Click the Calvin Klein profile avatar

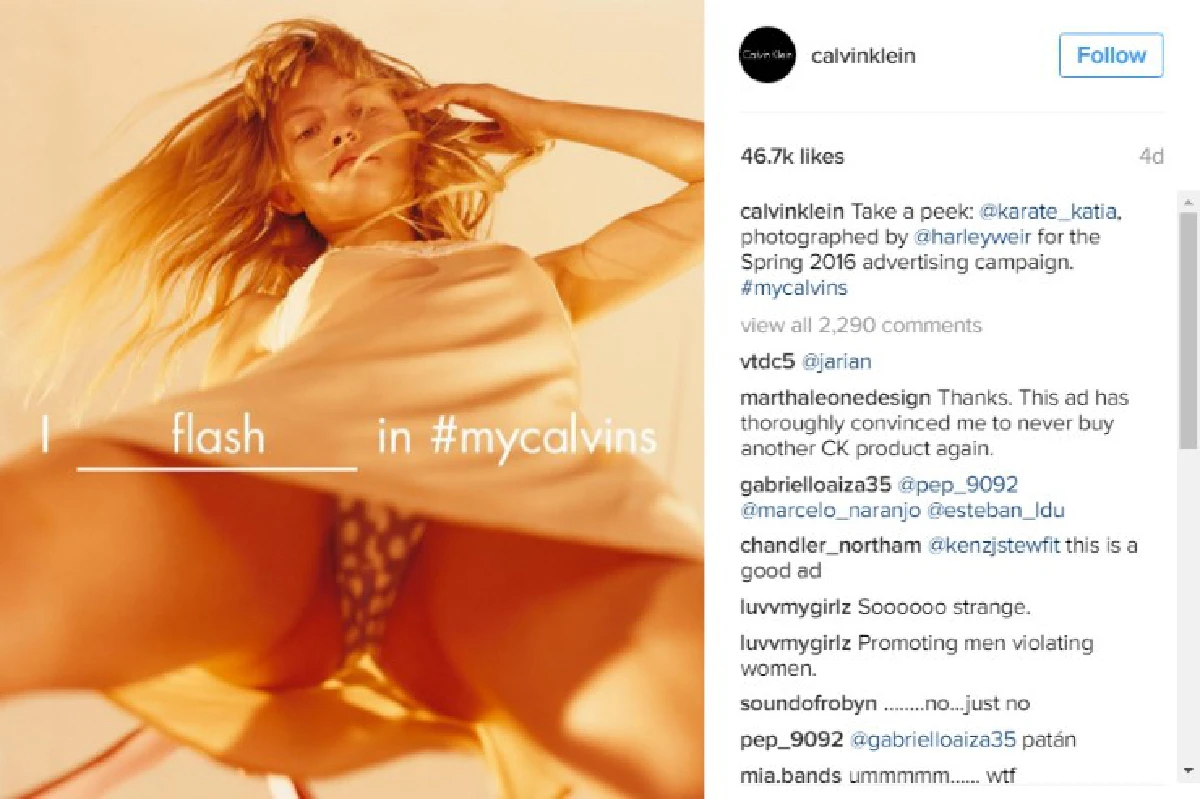tap(767, 55)
